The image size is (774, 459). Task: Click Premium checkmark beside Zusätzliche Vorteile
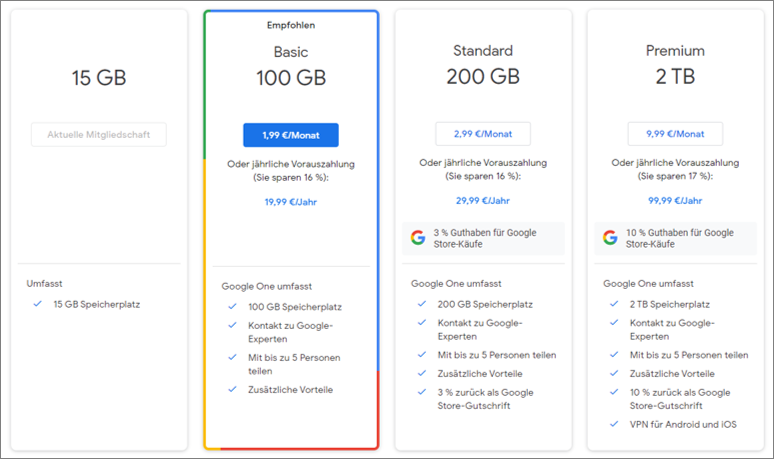point(614,373)
